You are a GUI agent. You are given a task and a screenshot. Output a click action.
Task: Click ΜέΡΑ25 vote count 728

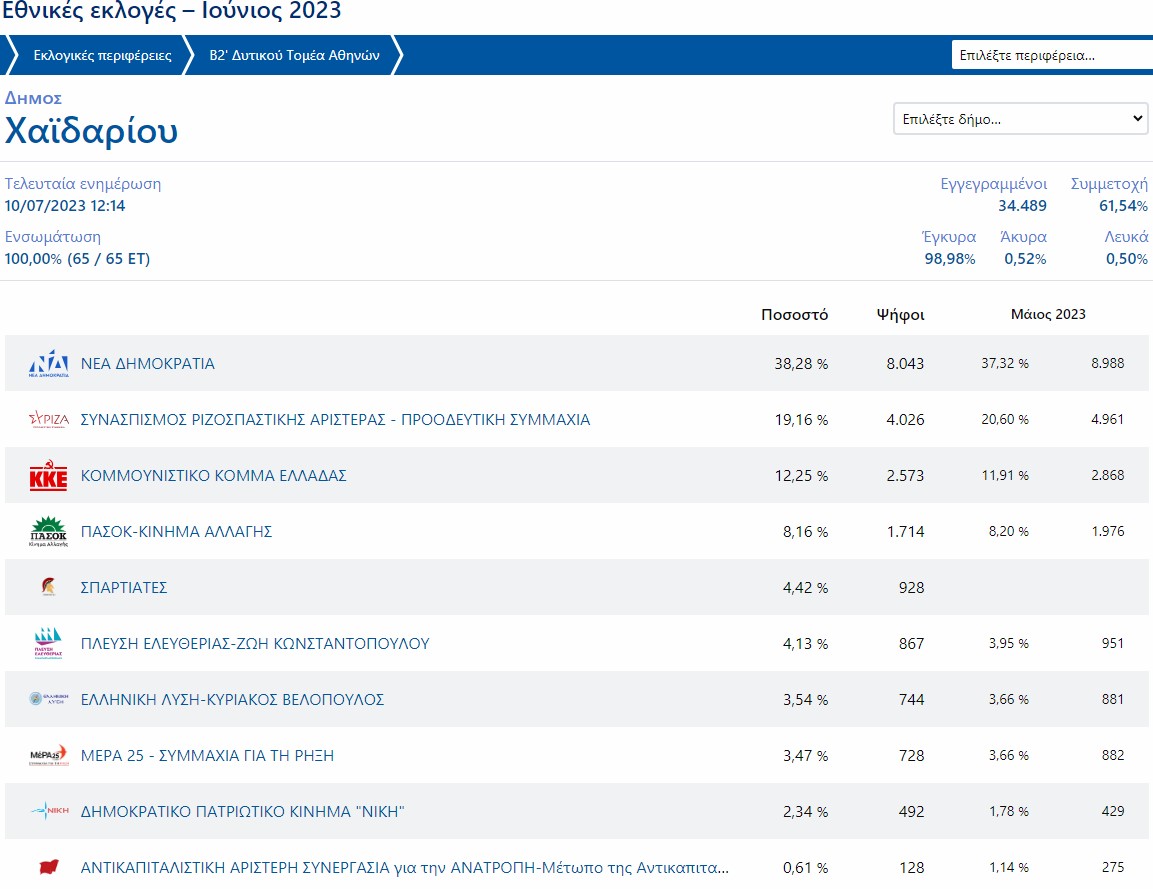click(x=911, y=755)
